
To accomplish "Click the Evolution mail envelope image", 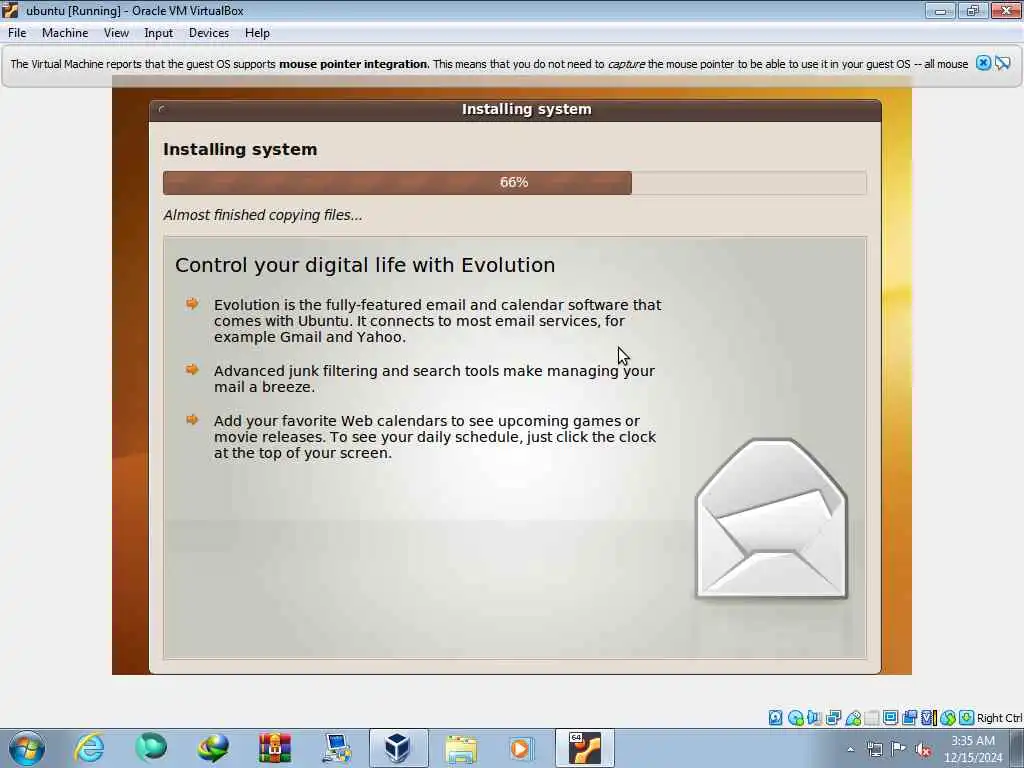I will coord(772,518).
